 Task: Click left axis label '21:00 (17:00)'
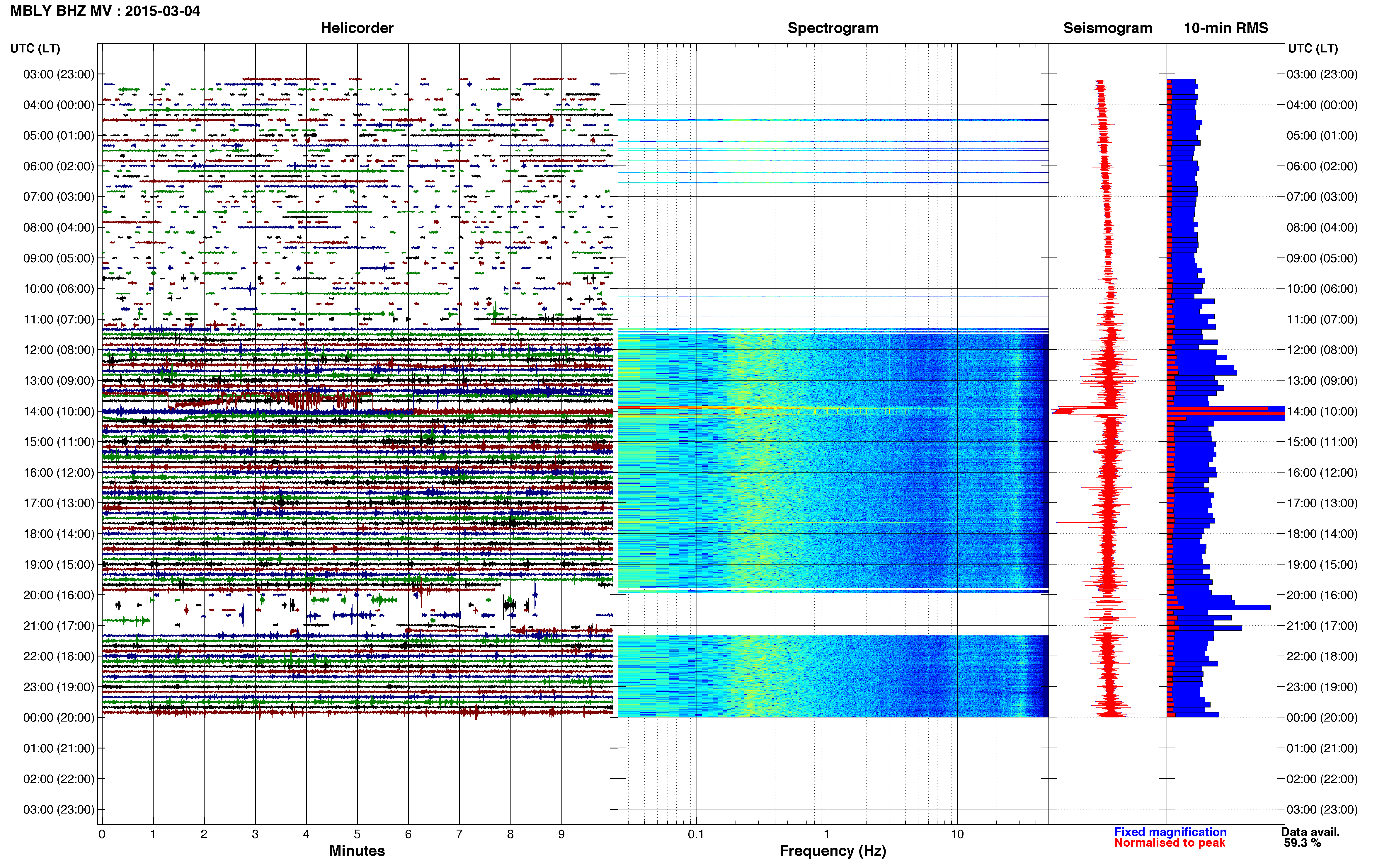click(x=59, y=626)
